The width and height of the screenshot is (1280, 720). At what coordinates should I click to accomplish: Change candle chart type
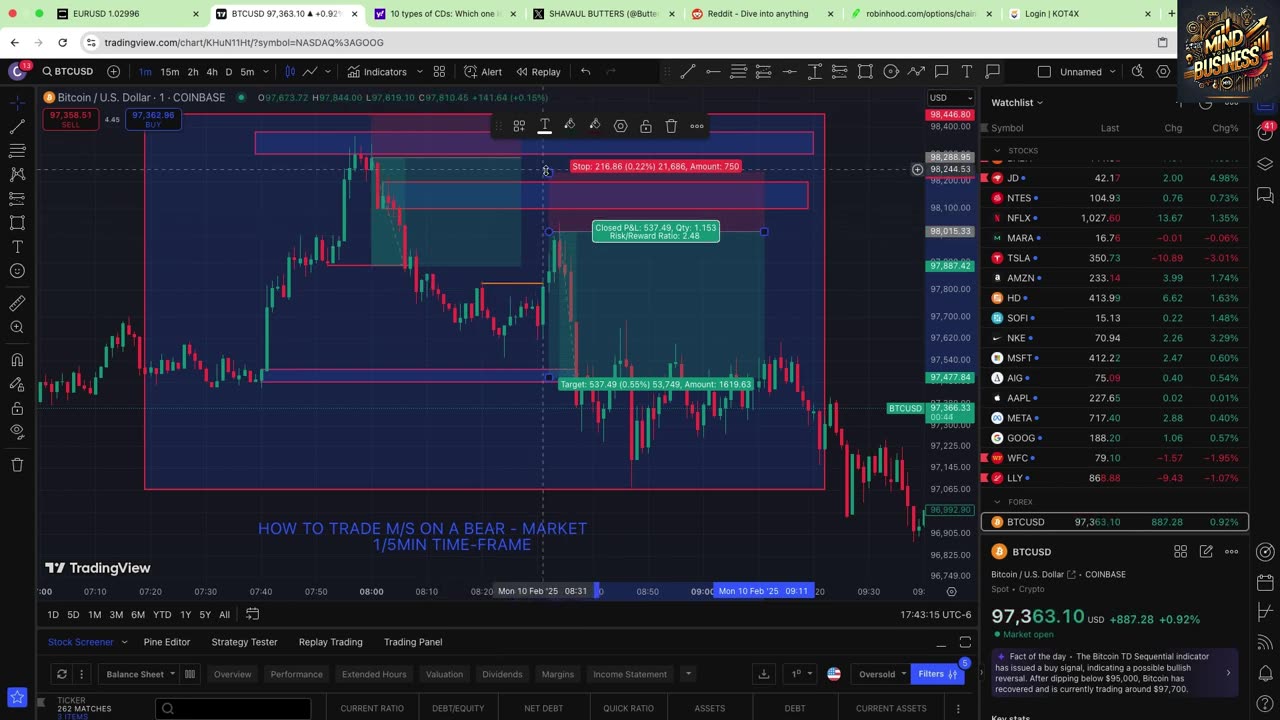click(x=290, y=72)
